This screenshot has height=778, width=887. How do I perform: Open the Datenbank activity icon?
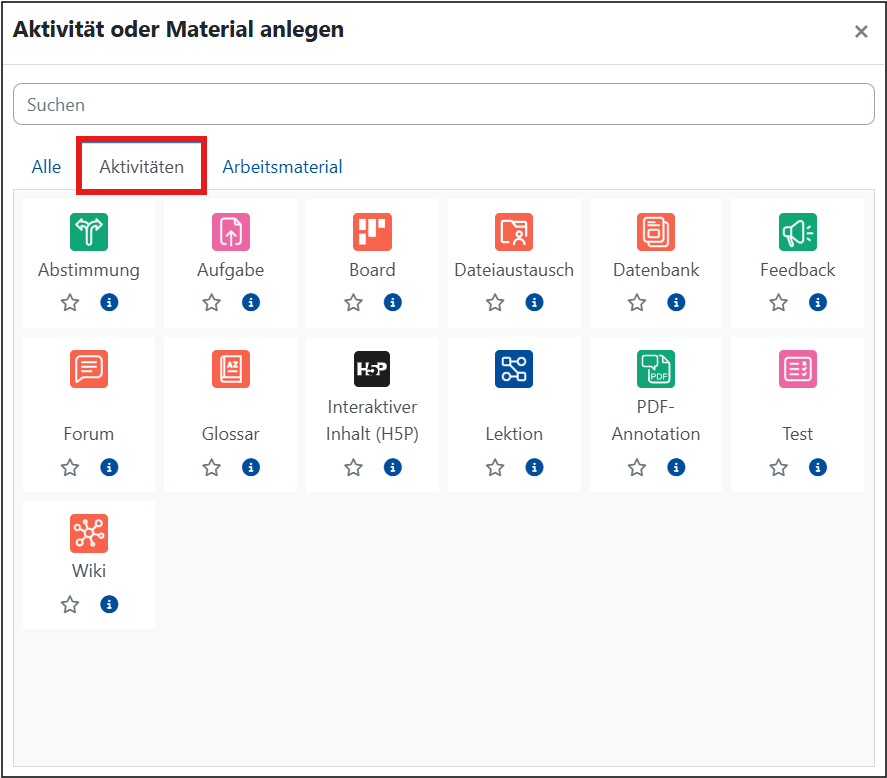pos(656,232)
